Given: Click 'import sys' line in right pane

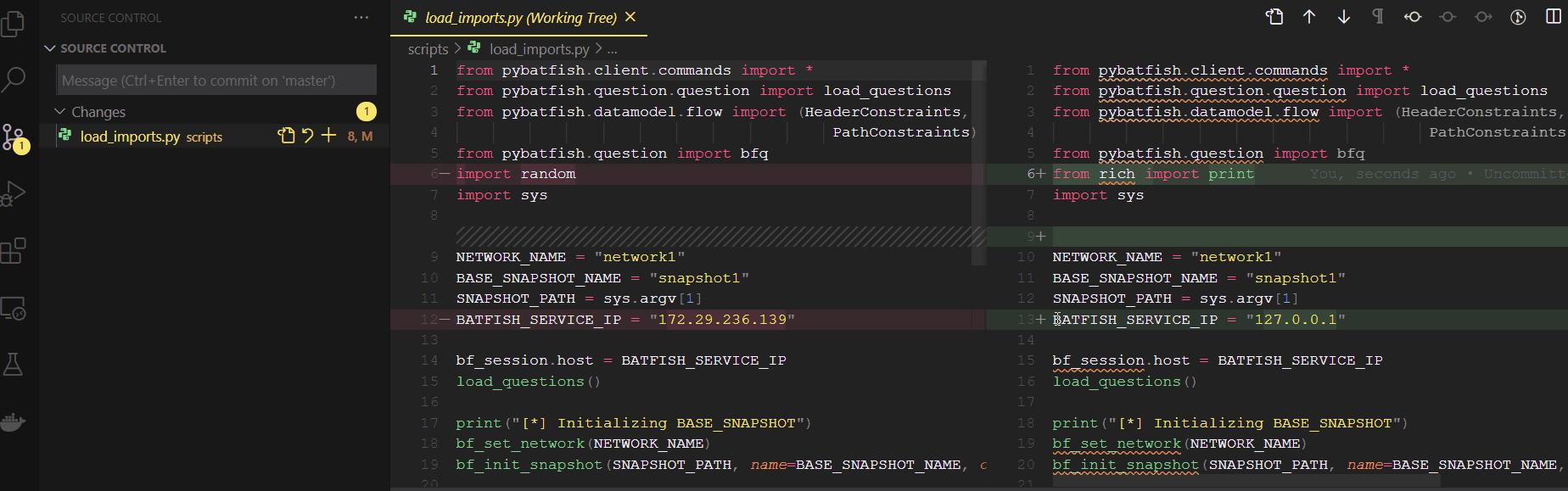Looking at the screenshot, I should click(x=1098, y=195).
